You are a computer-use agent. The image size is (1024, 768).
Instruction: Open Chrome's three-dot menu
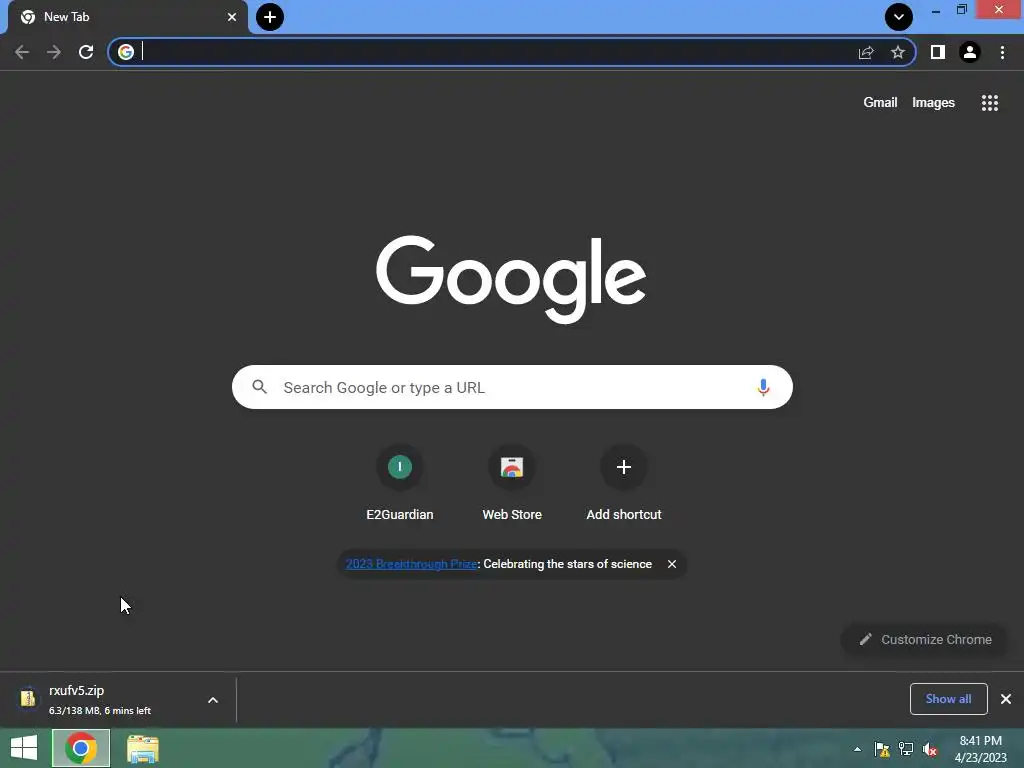[1002, 52]
